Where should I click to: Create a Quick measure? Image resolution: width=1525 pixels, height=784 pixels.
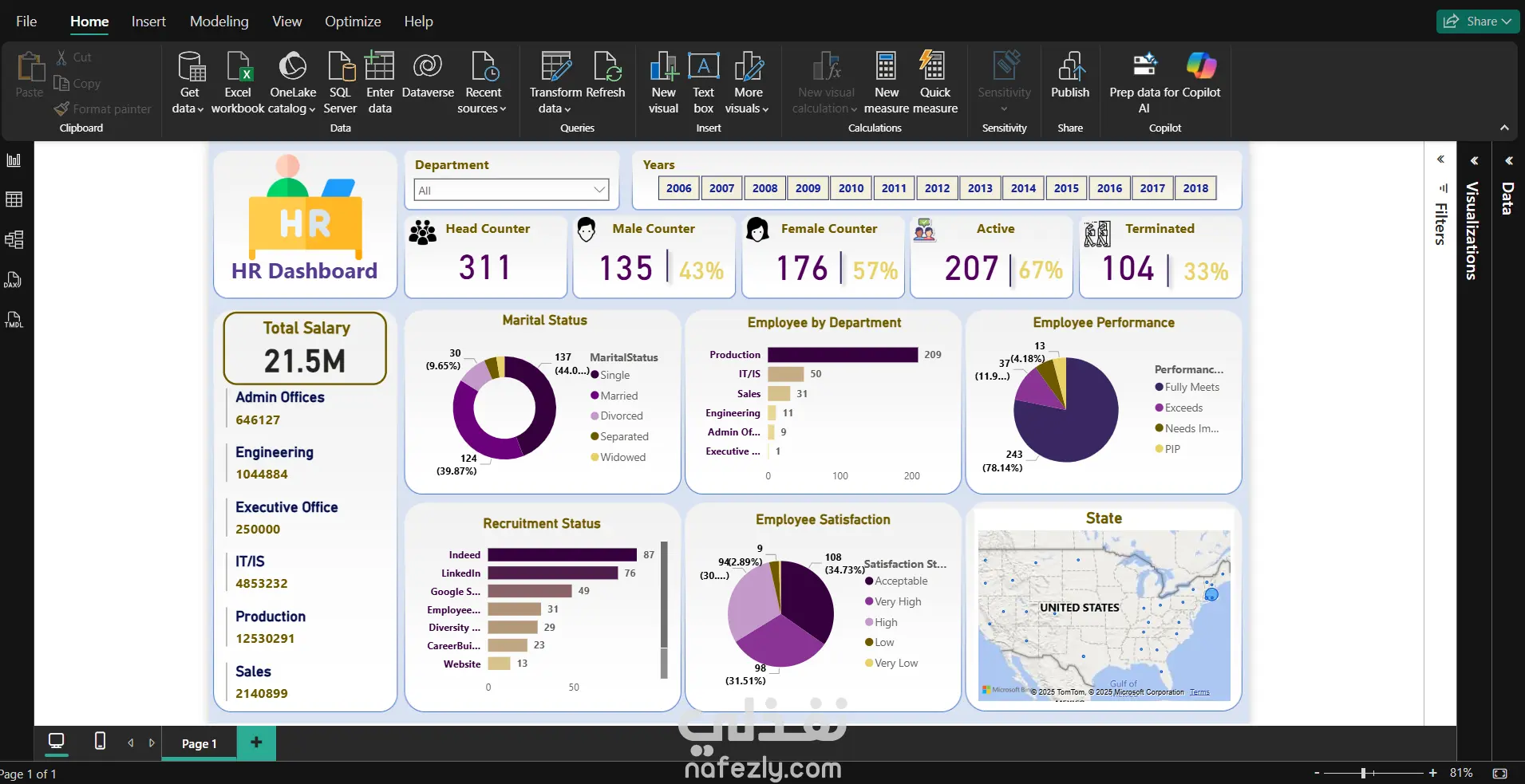click(x=934, y=82)
